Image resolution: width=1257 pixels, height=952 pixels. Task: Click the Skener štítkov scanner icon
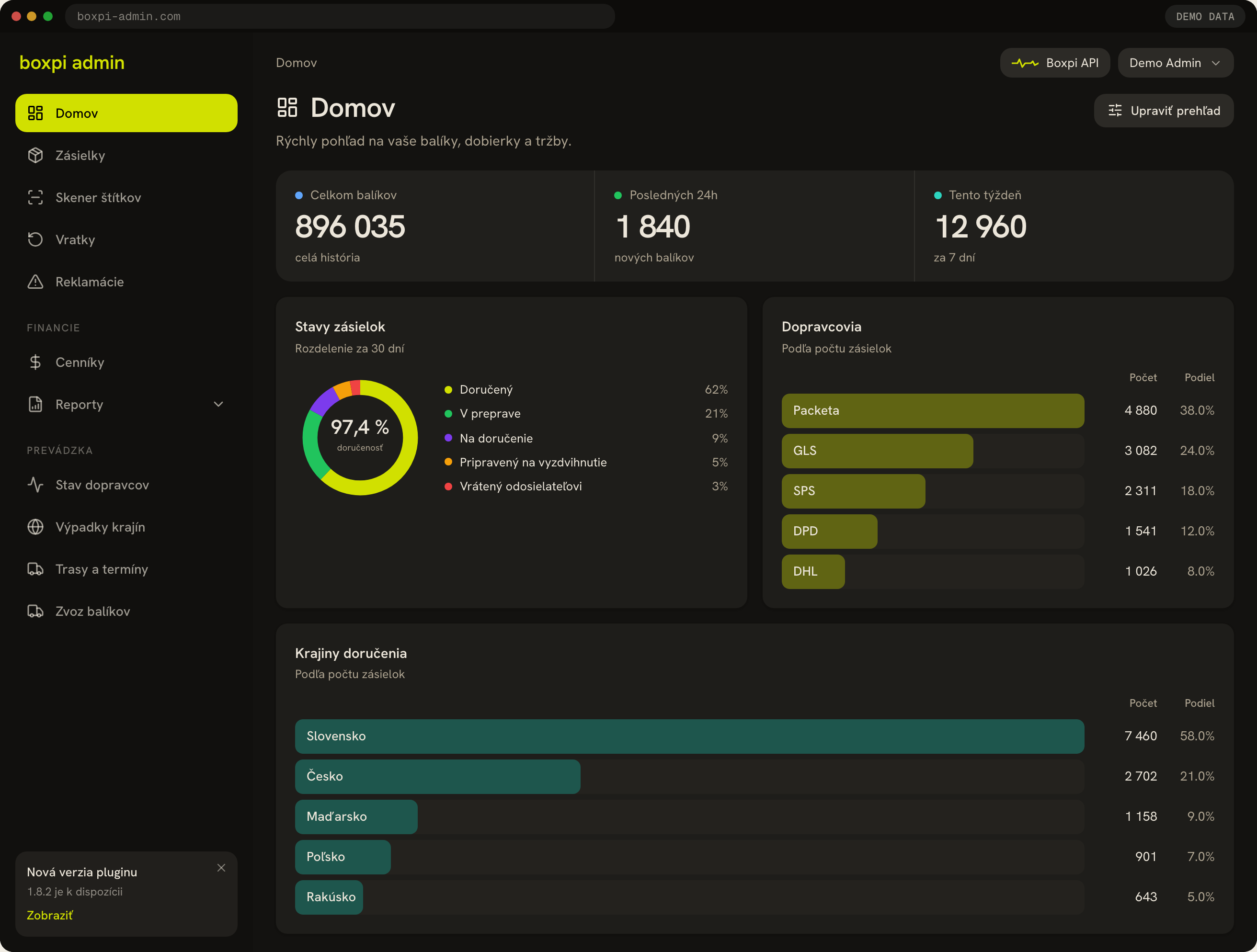[x=35, y=197]
